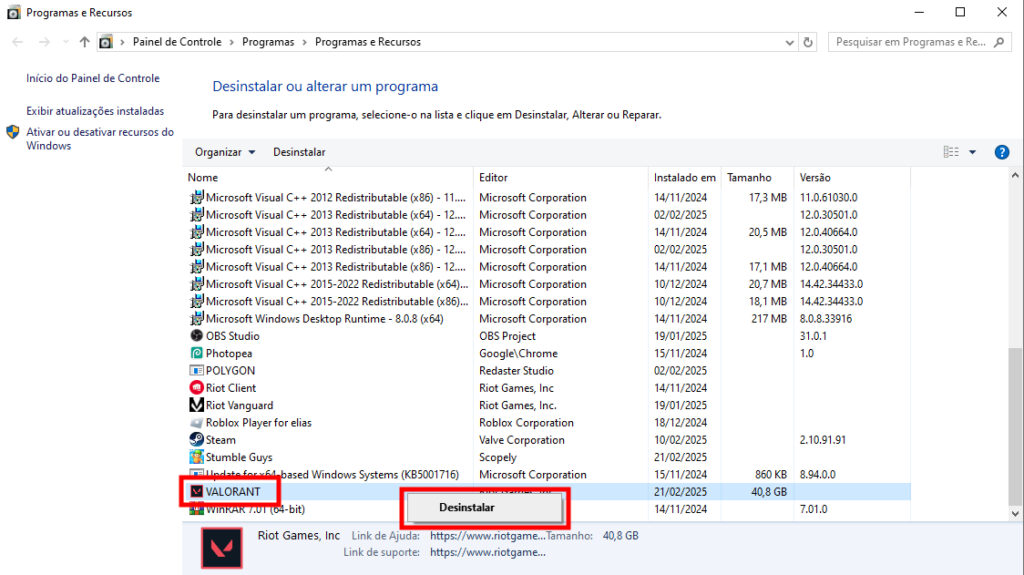
Task: Go up one folder level arrow
Action: point(84,42)
